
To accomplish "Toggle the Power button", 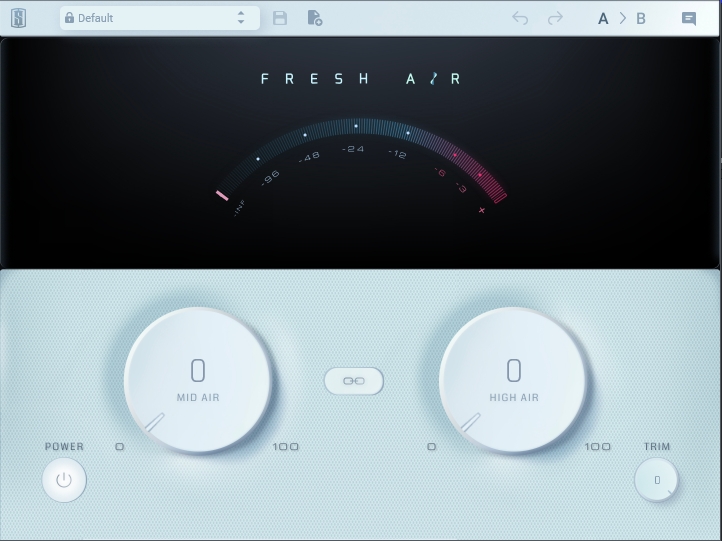I will pyautogui.click(x=64, y=480).
